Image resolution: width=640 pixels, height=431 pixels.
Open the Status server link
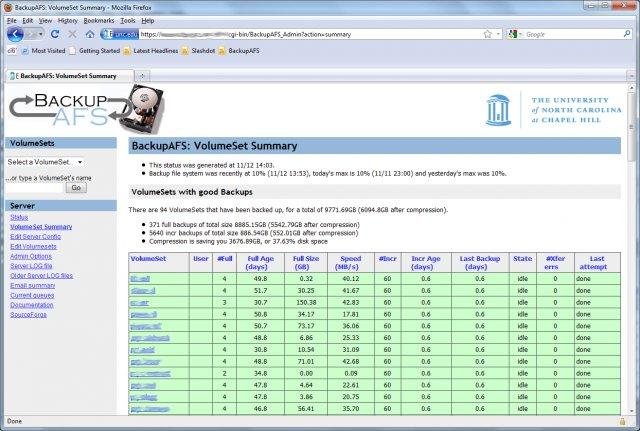pos(19,217)
